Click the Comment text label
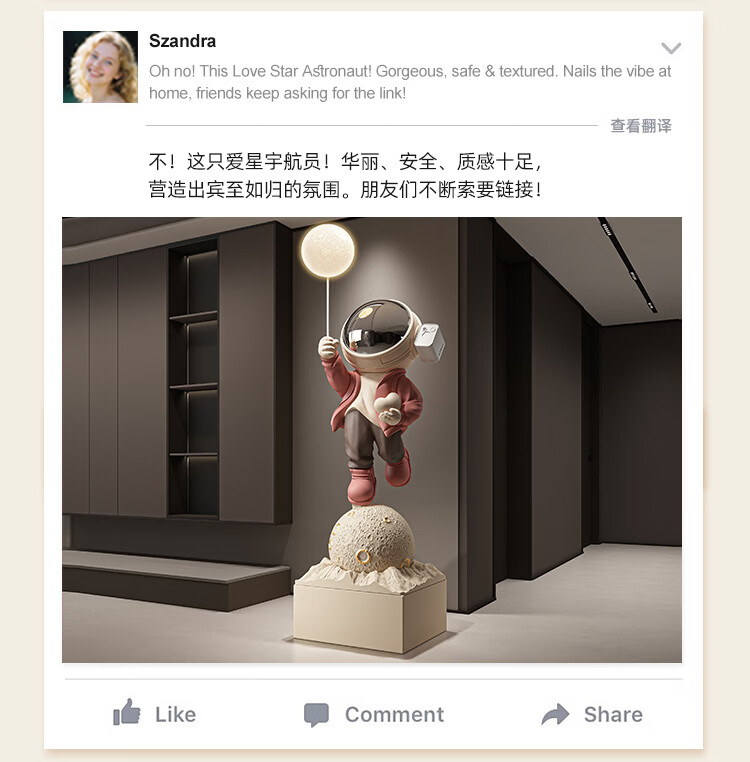The image size is (750, 762). coord(394,714)
